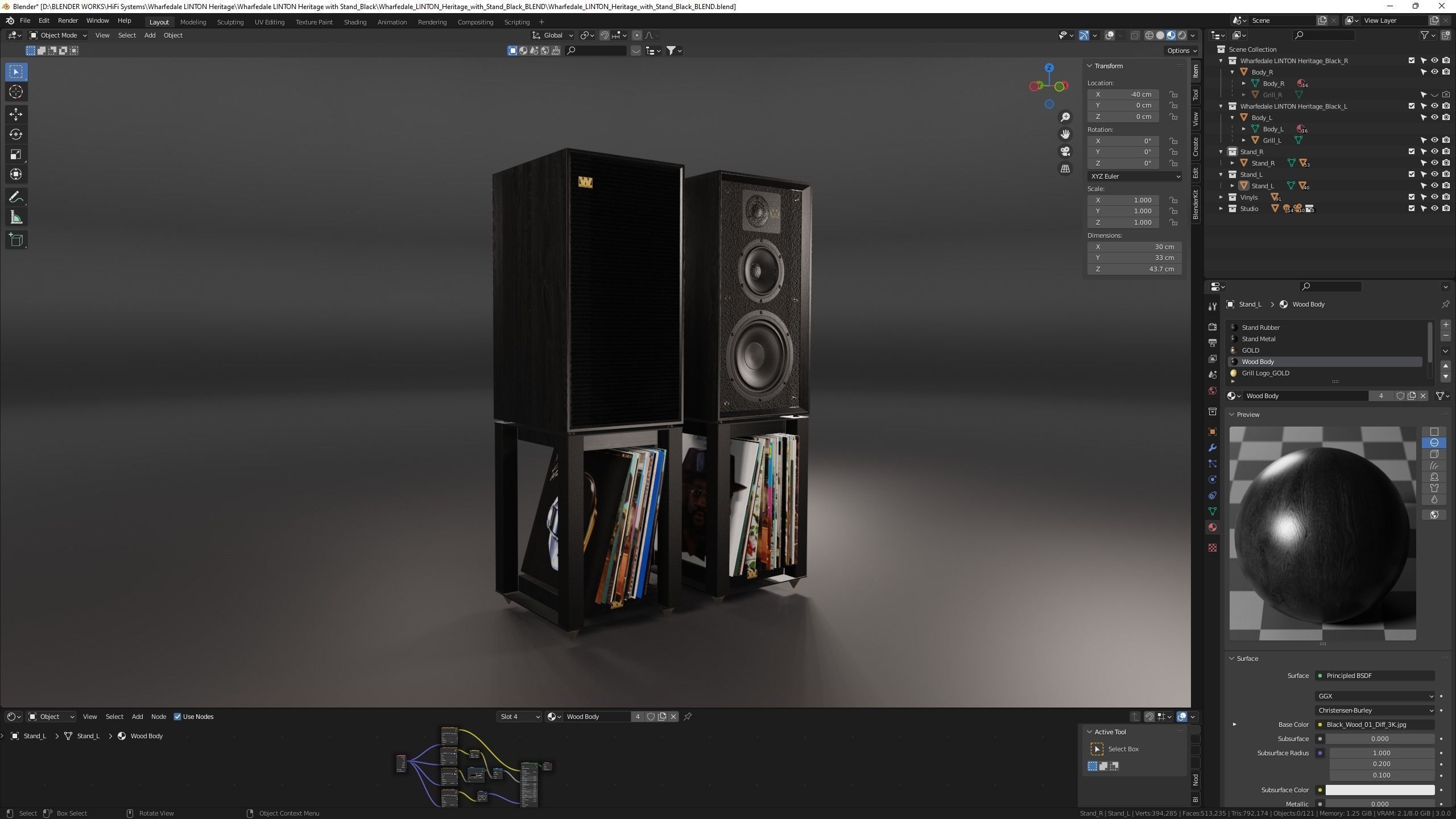Click the Options button in the viewport header
1456x819 pixels.
click(x=1181, y=51)
